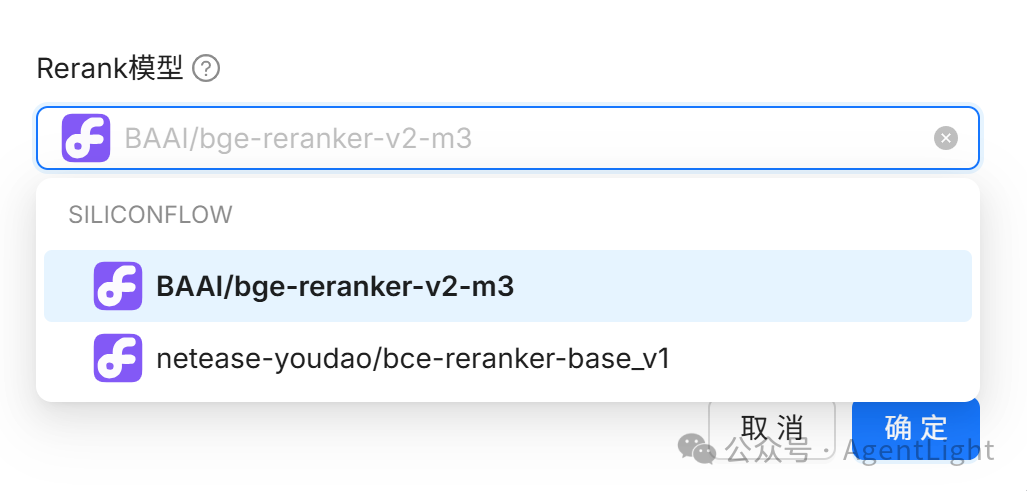Click the SILICONFLOW group header
Viewport: 1027px width, 491px height.
pyautogui.click(x=151, y=215)
